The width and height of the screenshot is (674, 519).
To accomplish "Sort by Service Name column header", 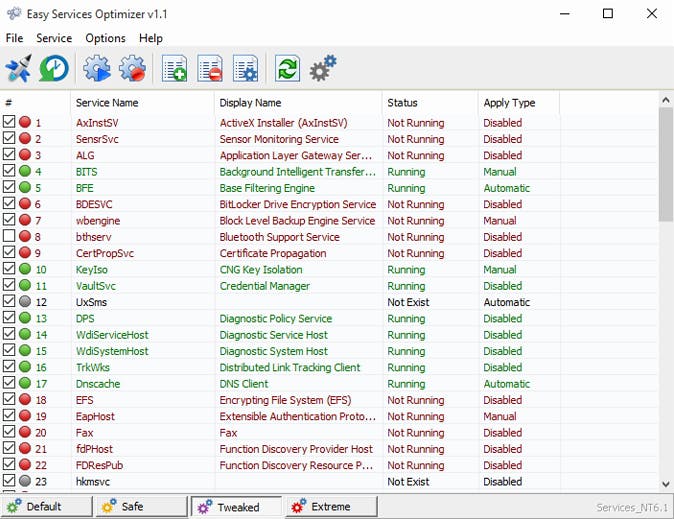I will (x=142, y=103).
